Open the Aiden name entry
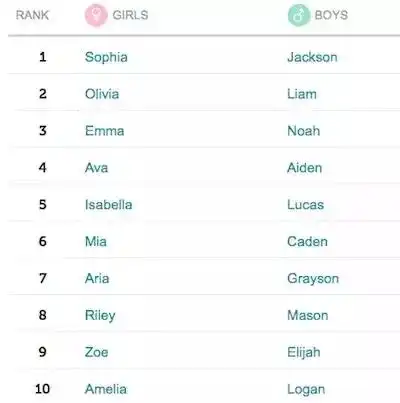The height and width of the screenshot is (403, 400). click(x=305, y=168)
